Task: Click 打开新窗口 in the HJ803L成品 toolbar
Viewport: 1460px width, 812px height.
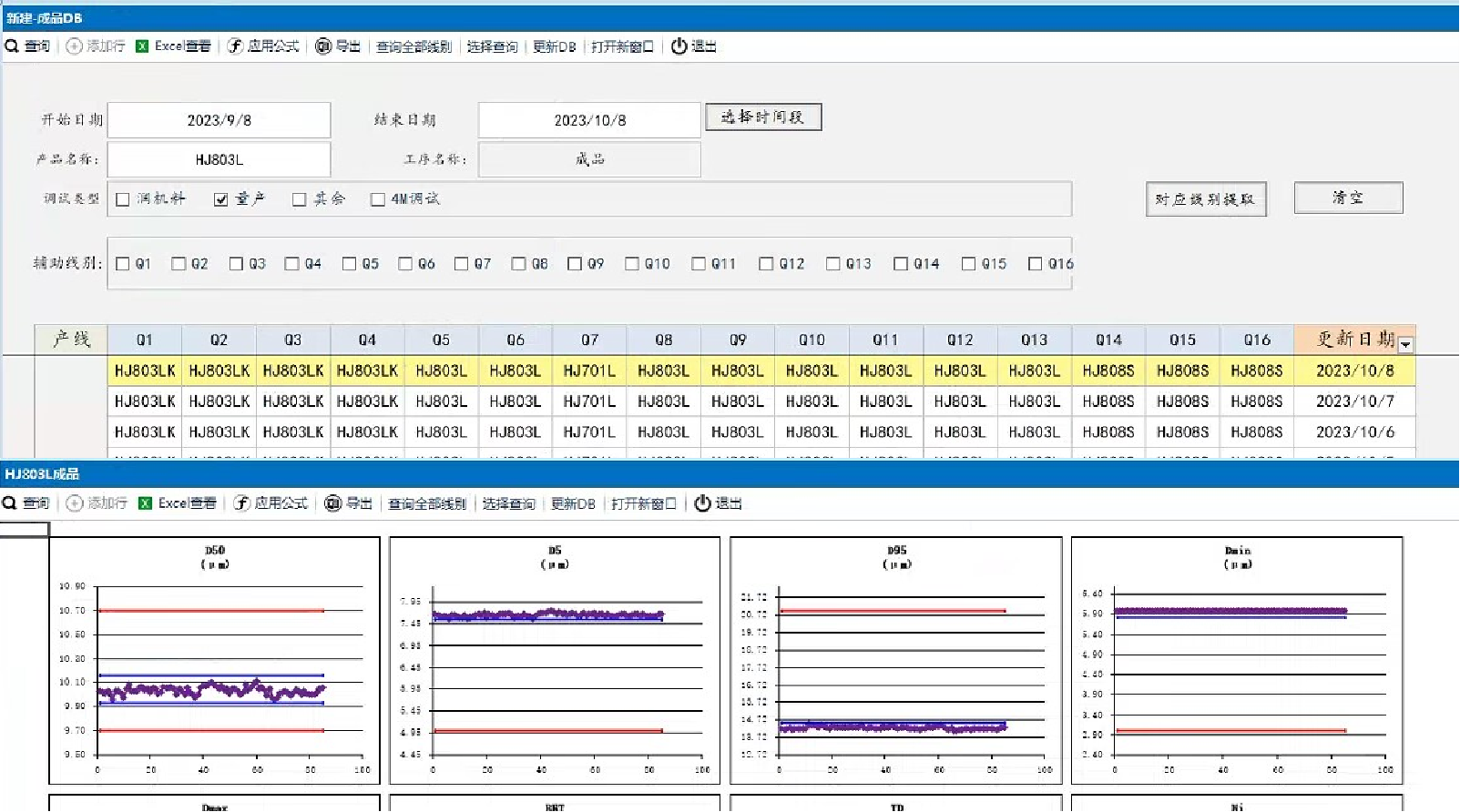Action: click(x=644, y=503)
